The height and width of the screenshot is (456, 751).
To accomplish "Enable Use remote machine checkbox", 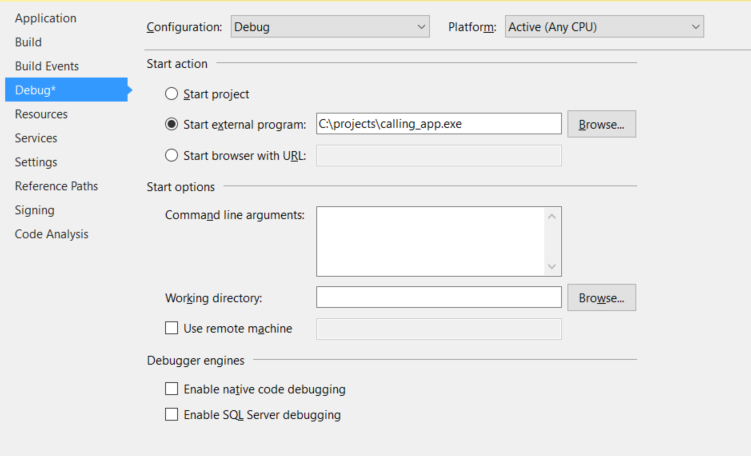I will click(x=172, y=328).
